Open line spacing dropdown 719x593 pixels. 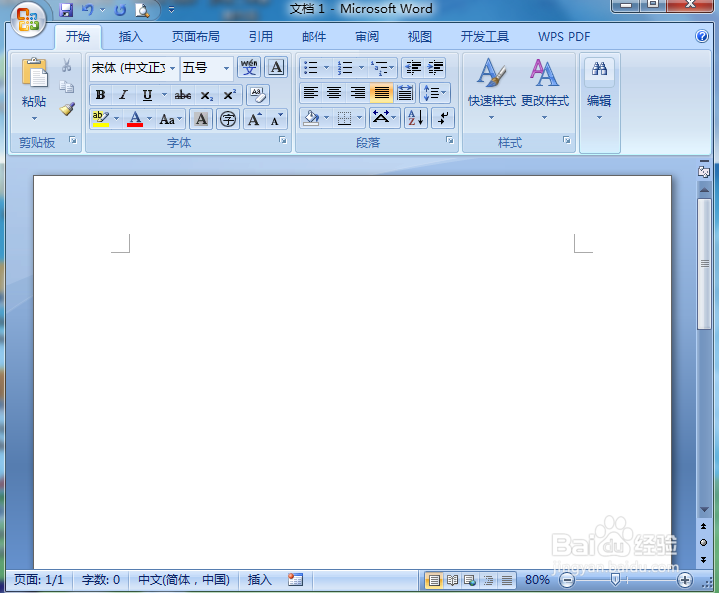(x=435, y=93)
